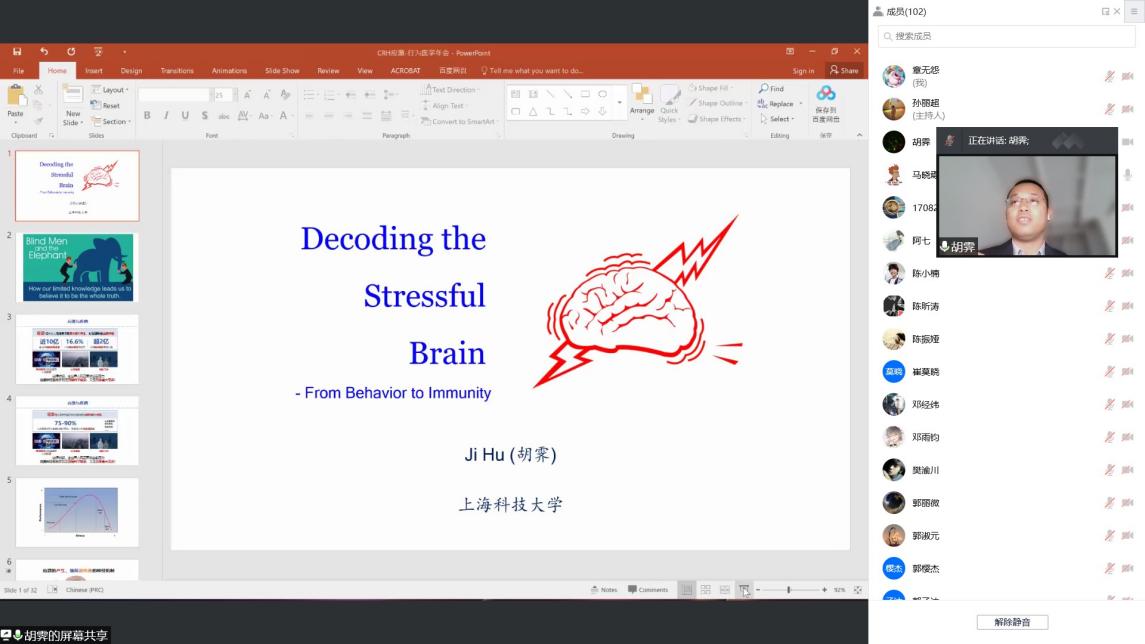Click the Paste icon in Clipboard group

pos(16,100)
